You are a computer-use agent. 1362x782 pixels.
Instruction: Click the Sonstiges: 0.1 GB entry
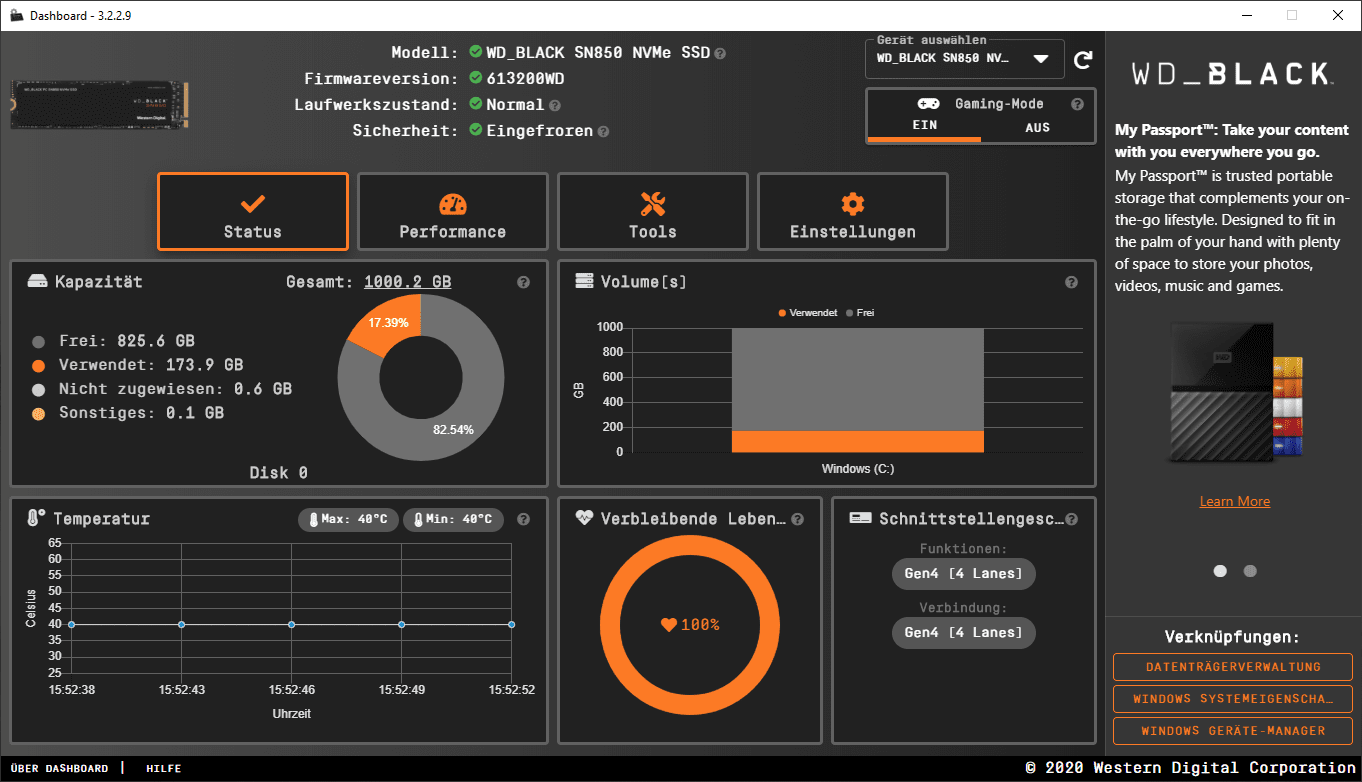128,413
